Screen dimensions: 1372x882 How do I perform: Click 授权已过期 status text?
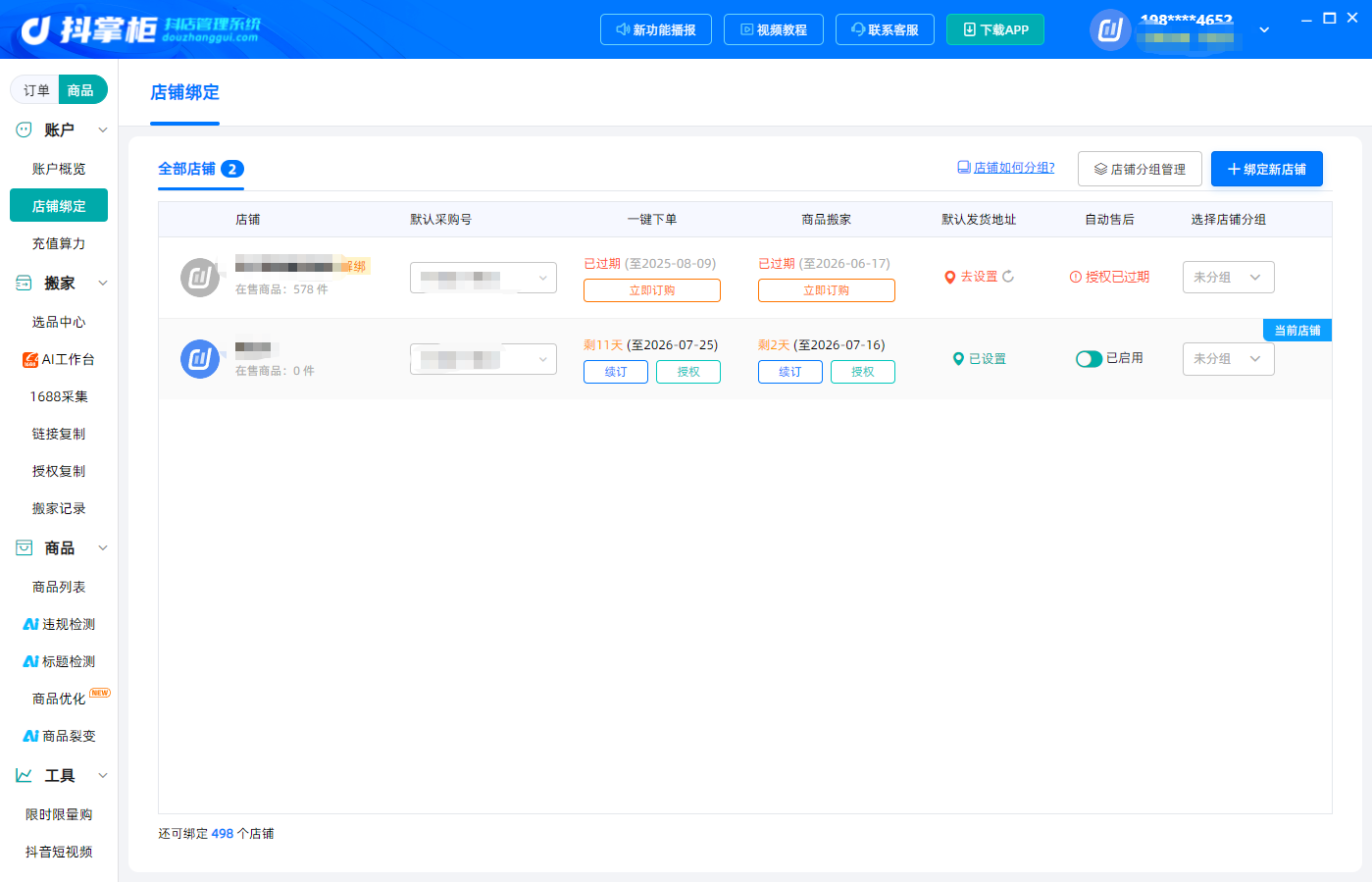click(1117, 277)
